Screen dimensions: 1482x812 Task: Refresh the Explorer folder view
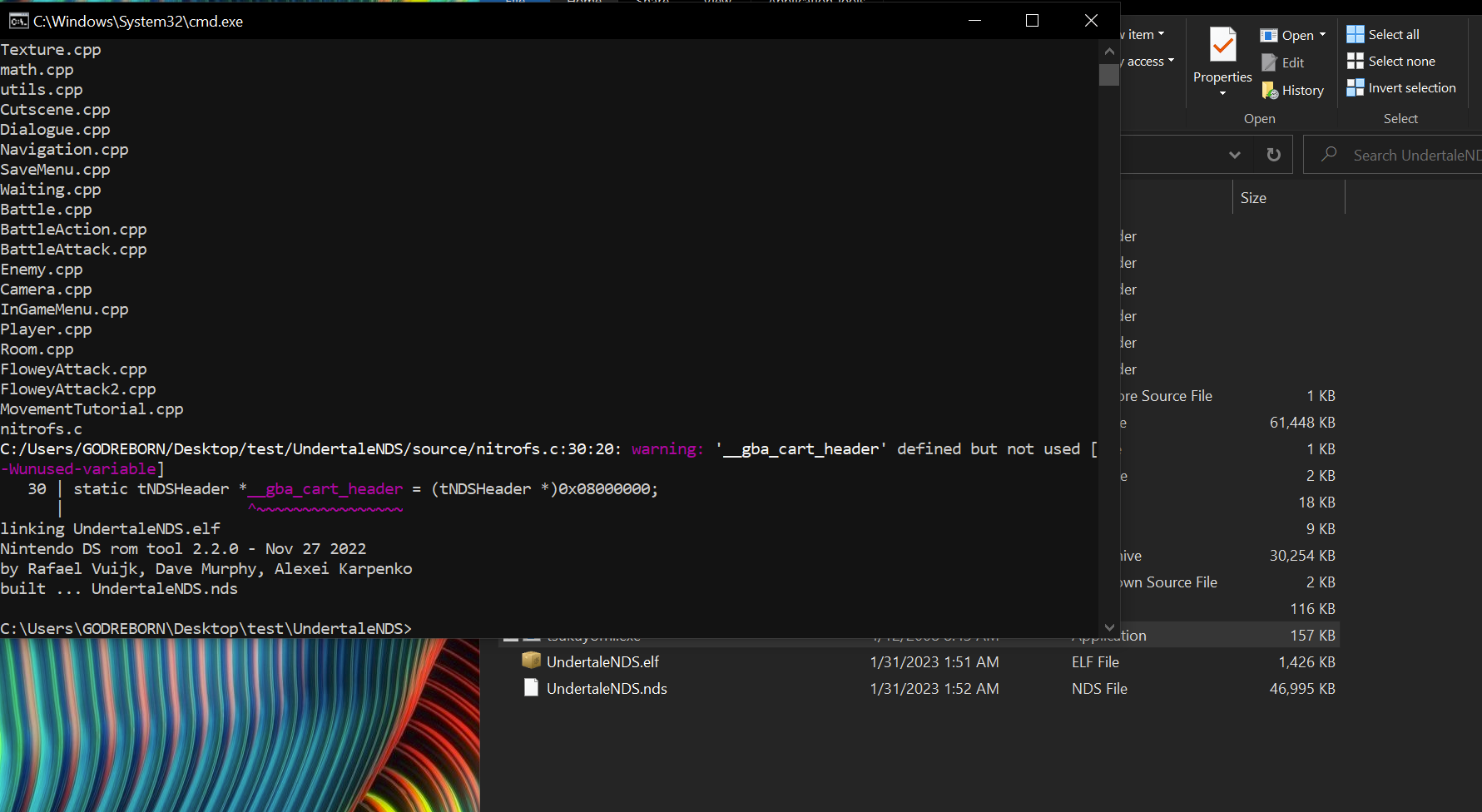click(x=1273, y=155)
